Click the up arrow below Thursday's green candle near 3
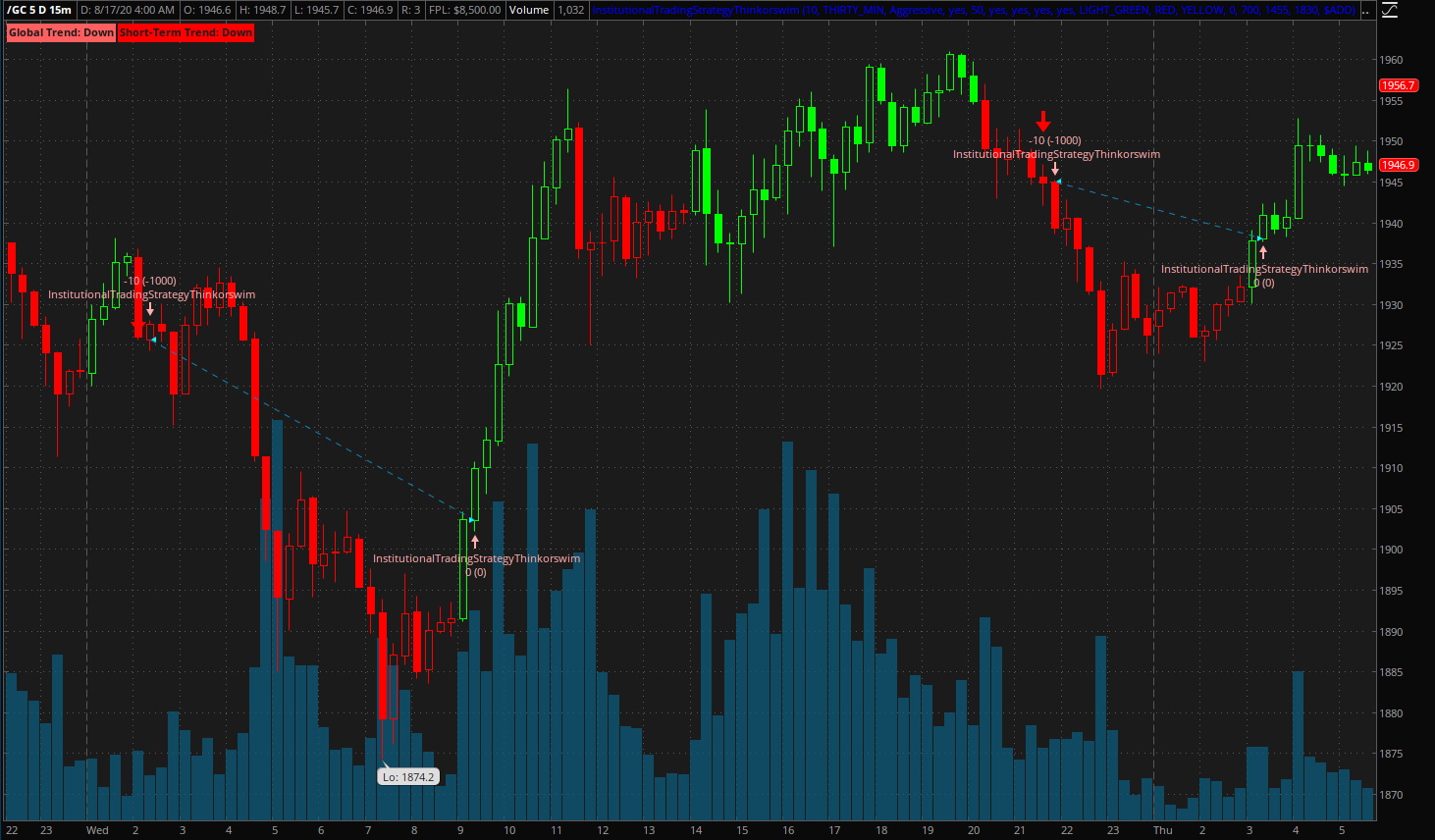This screenshot has height=840, width=1435. [x=1263, y=252]
